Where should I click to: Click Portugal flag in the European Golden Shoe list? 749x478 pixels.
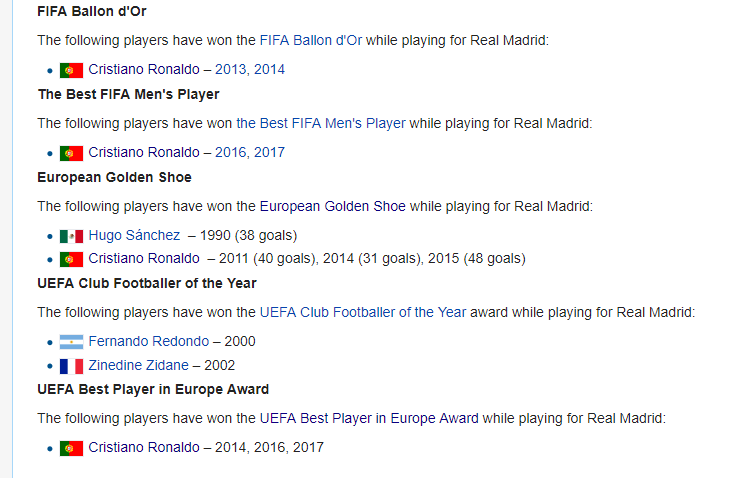(x=71, y=259)
